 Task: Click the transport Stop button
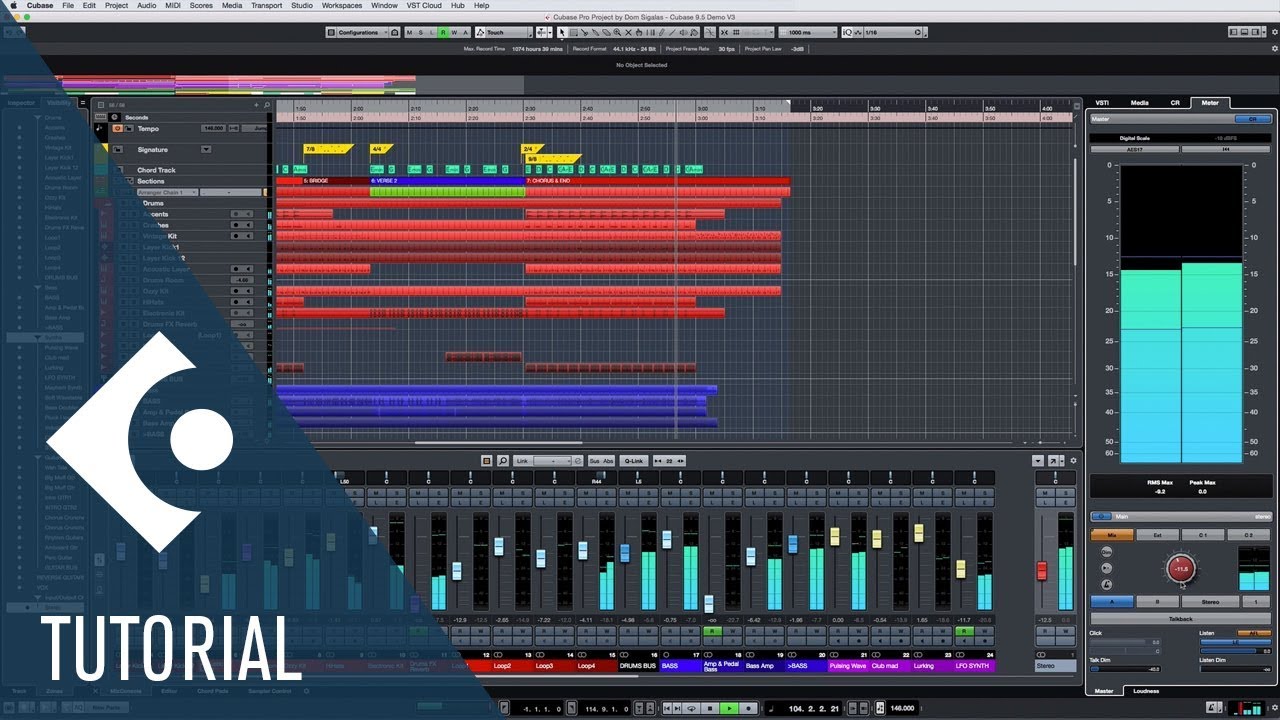pyautogui.click(x=710, y=708)
